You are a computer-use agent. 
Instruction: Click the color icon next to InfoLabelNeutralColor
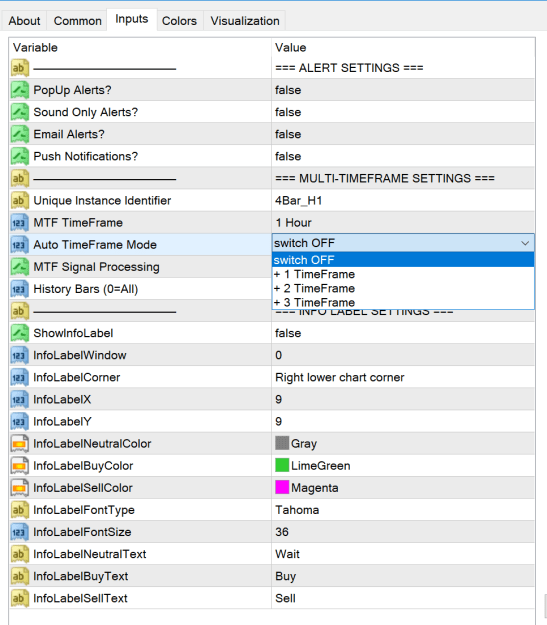coord(20,443)
